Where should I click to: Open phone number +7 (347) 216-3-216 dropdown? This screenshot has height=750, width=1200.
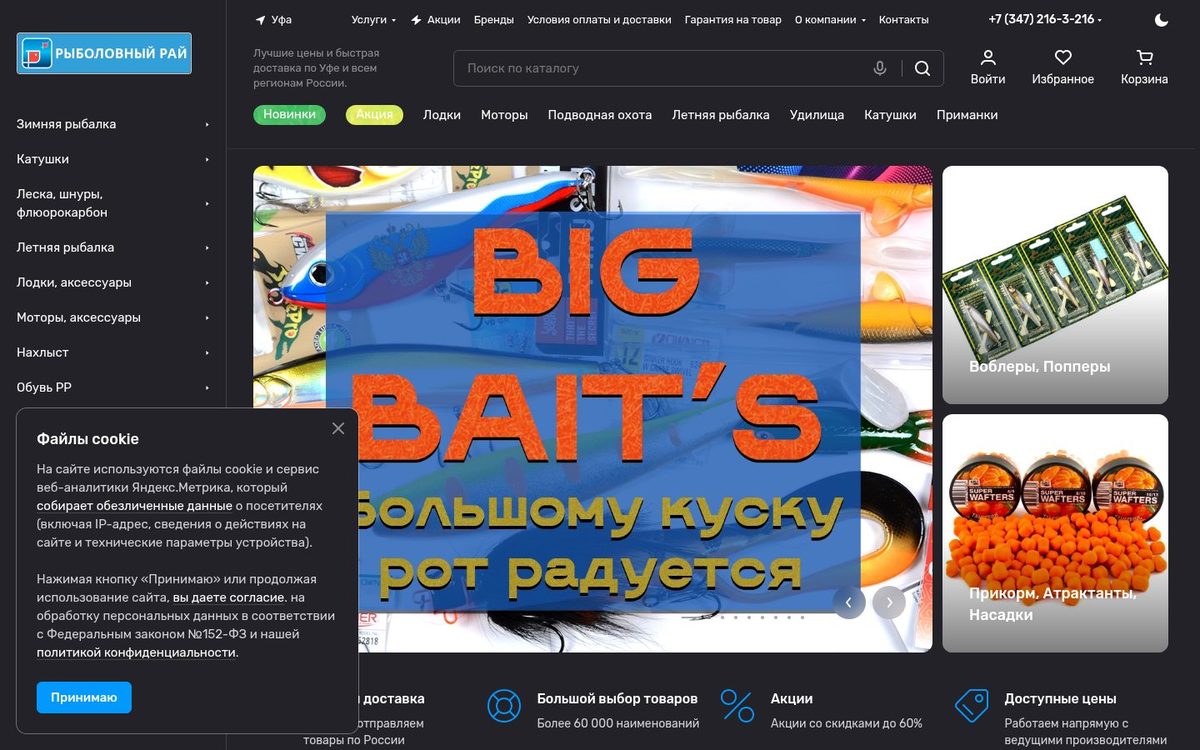pos(1045,20)
